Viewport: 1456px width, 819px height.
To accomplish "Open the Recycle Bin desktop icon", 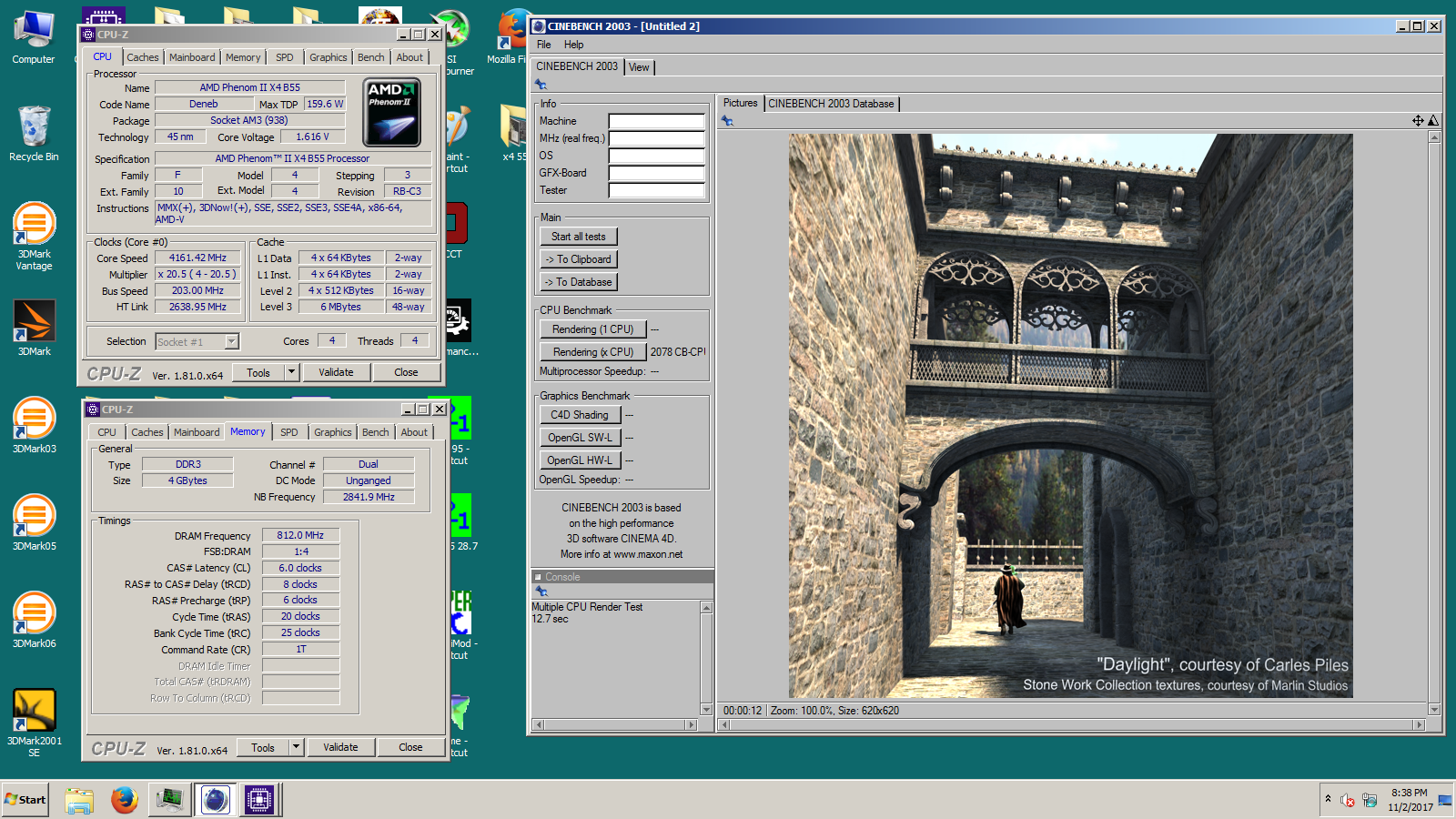I will click(x=34, y=134).
